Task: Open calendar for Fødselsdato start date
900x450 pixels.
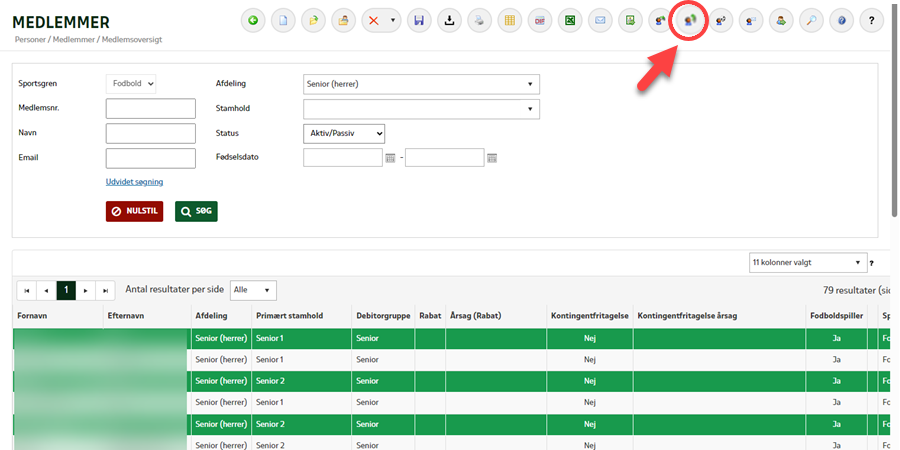Action: [390, 158]
